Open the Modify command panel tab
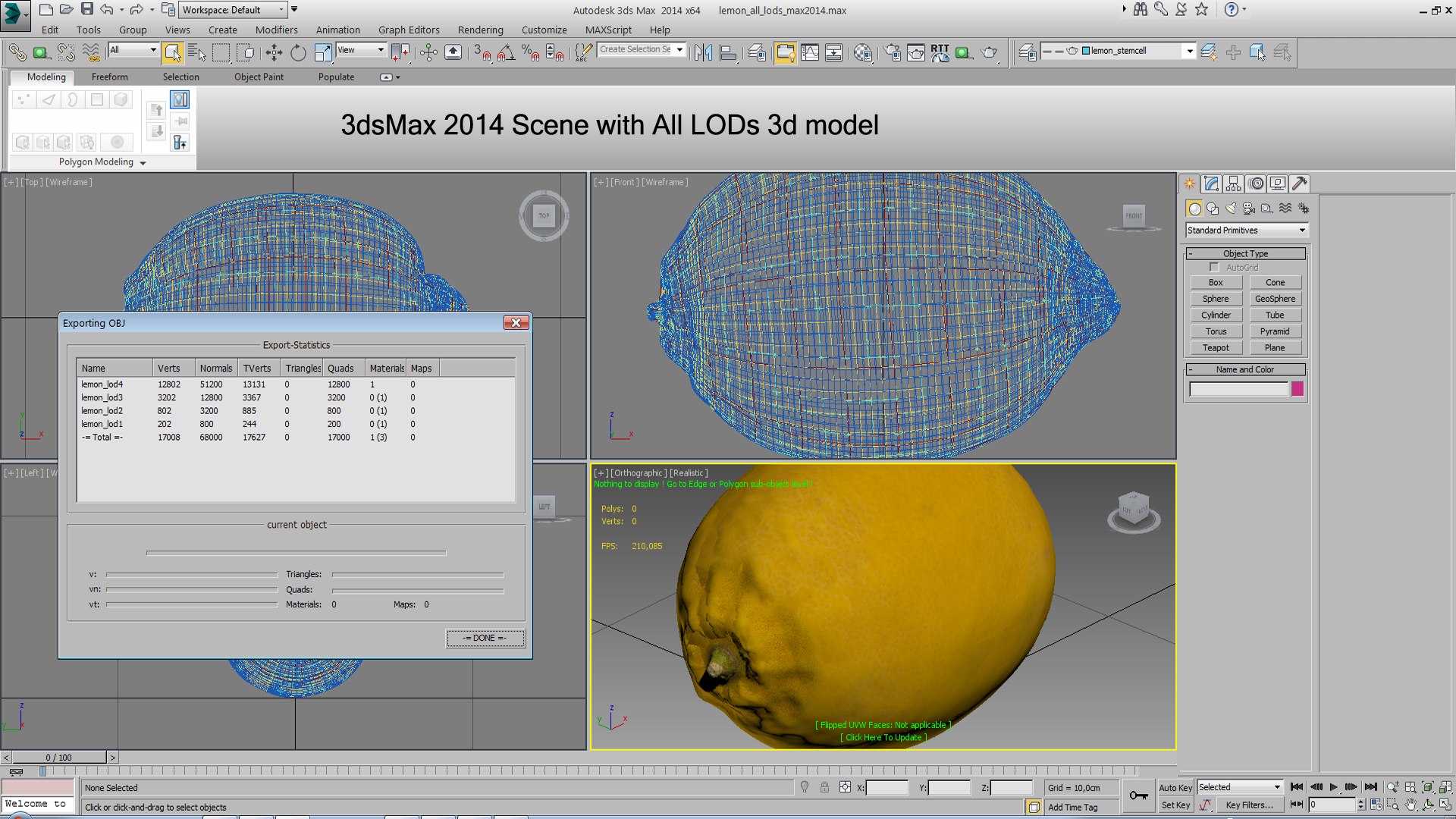1456x819 pixels. pyautogui.click(x=1211, y=184)
